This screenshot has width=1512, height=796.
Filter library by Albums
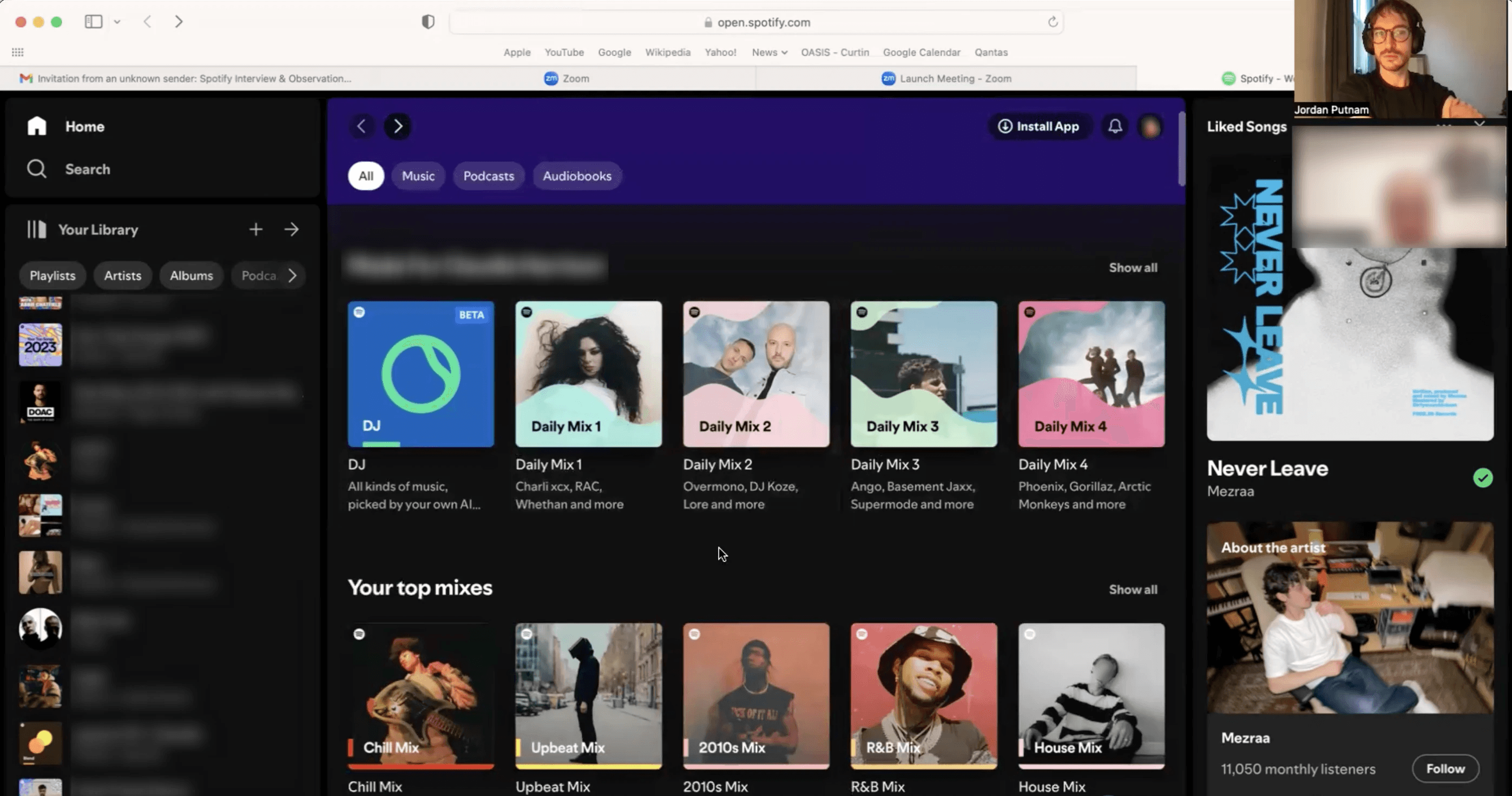[x=192, y=275]
